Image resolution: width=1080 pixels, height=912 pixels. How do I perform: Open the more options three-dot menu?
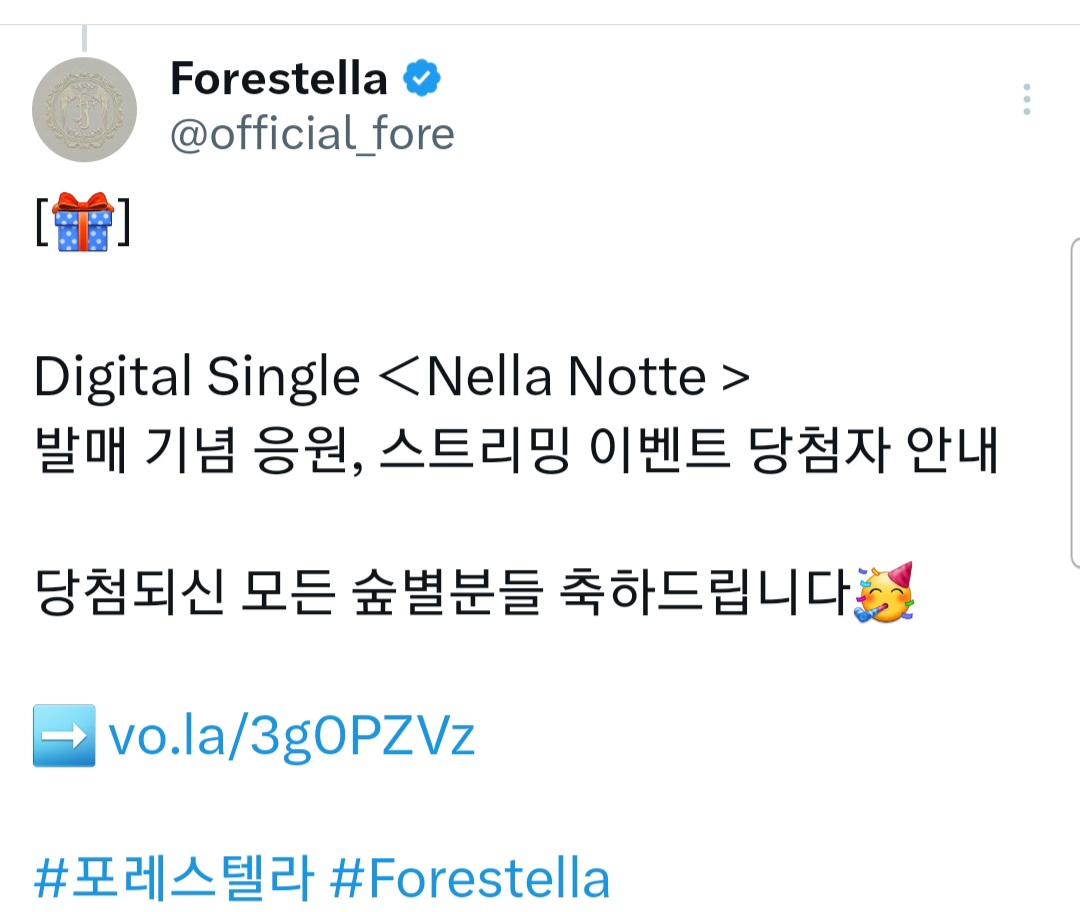point(1026,100)
